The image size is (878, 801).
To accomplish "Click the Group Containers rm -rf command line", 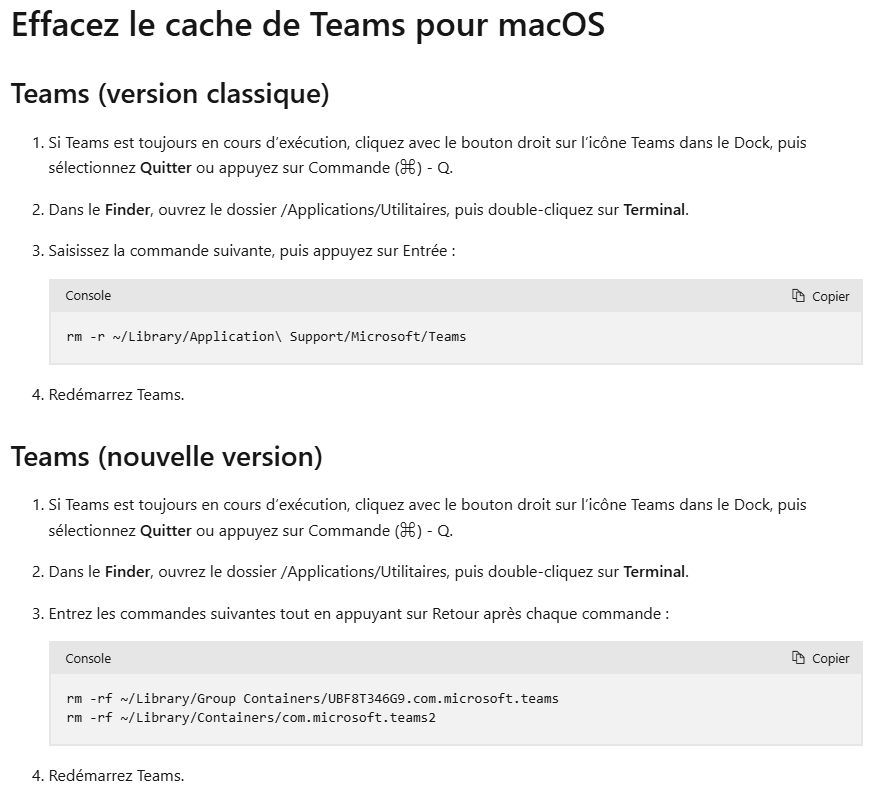I will click(x=312, y=698).
